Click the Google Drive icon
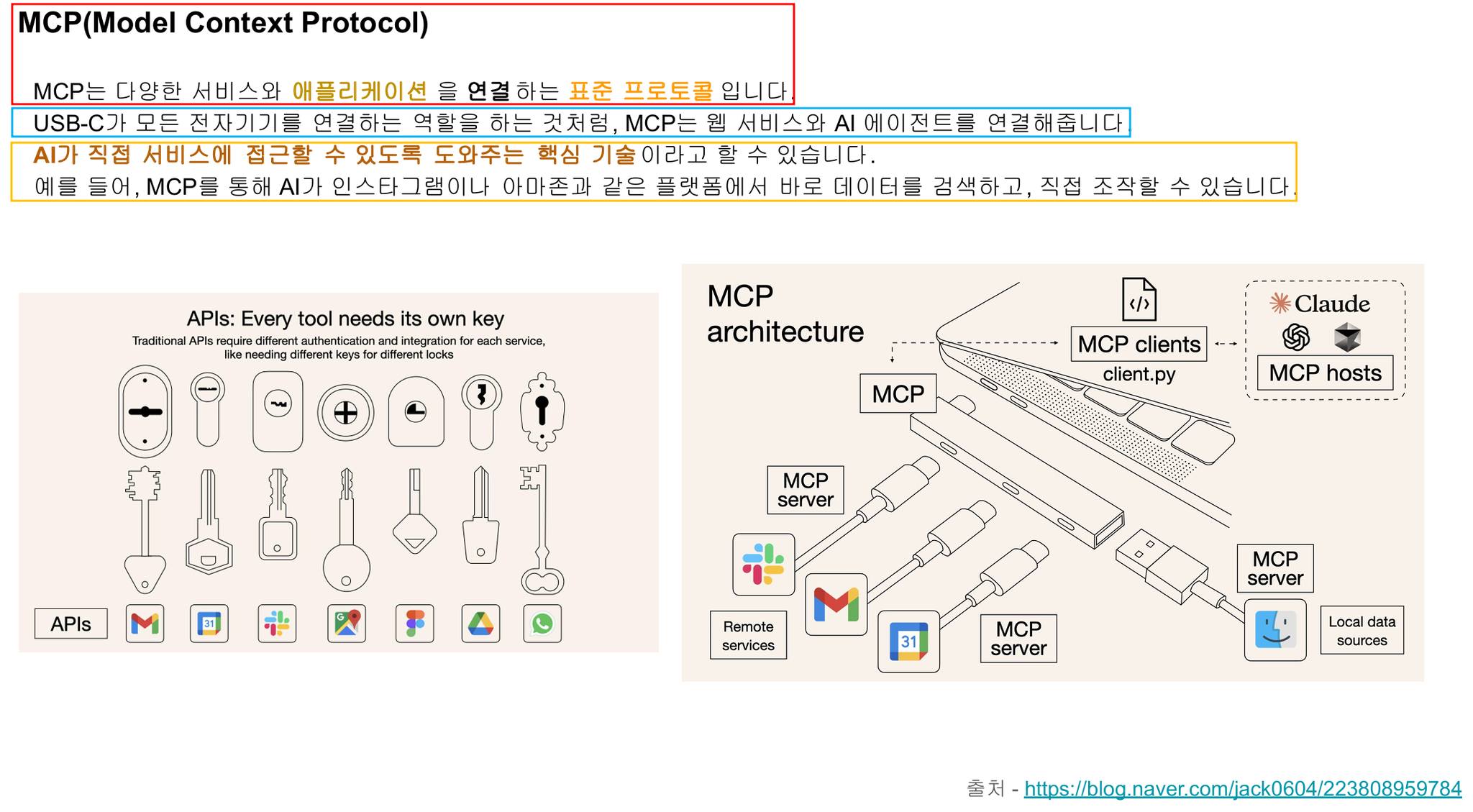Viewport: 1473px width, 812px height. (x=480, y=624)
